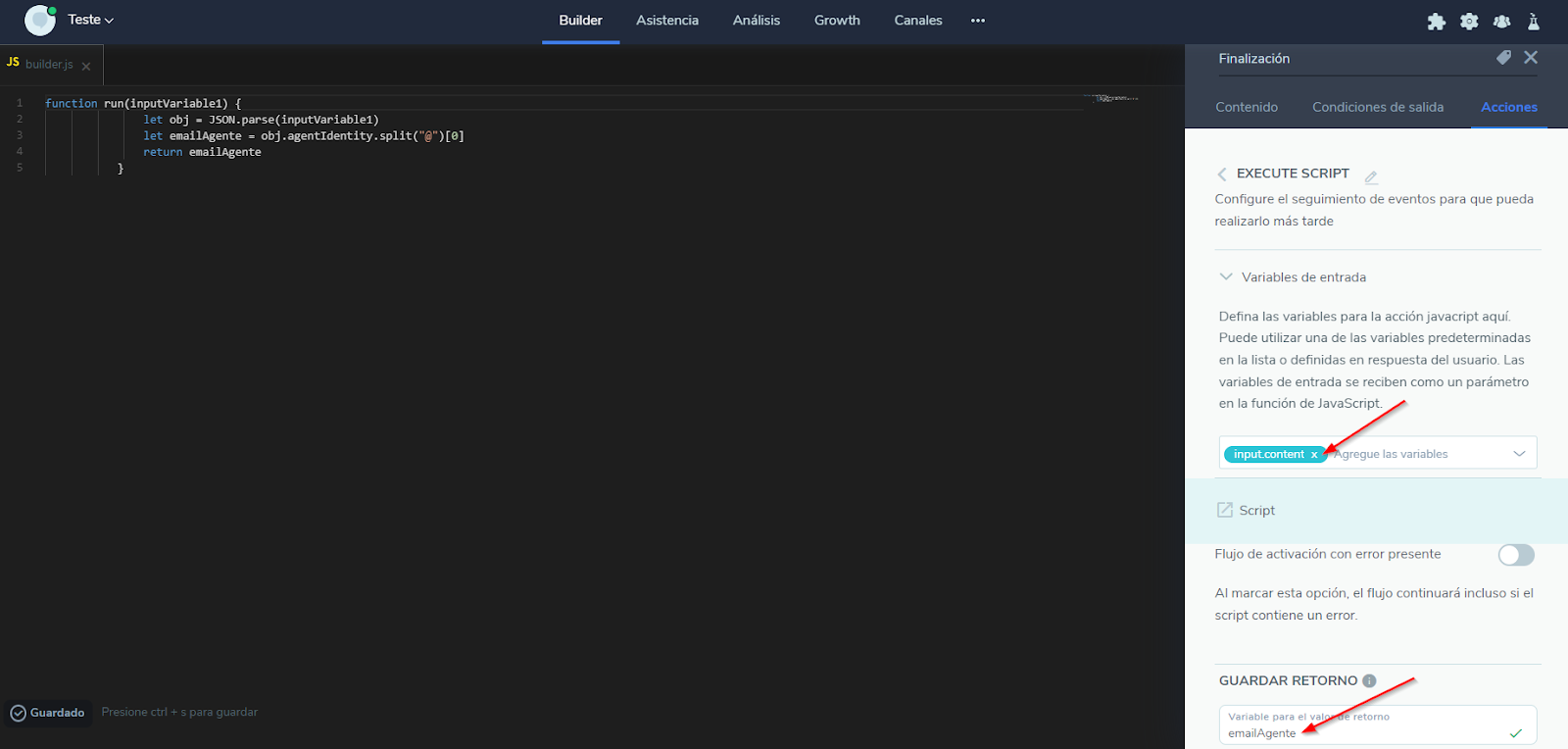1568x749 pixels.
Task: Remove the input.content variable tag
Action: 1314,455
